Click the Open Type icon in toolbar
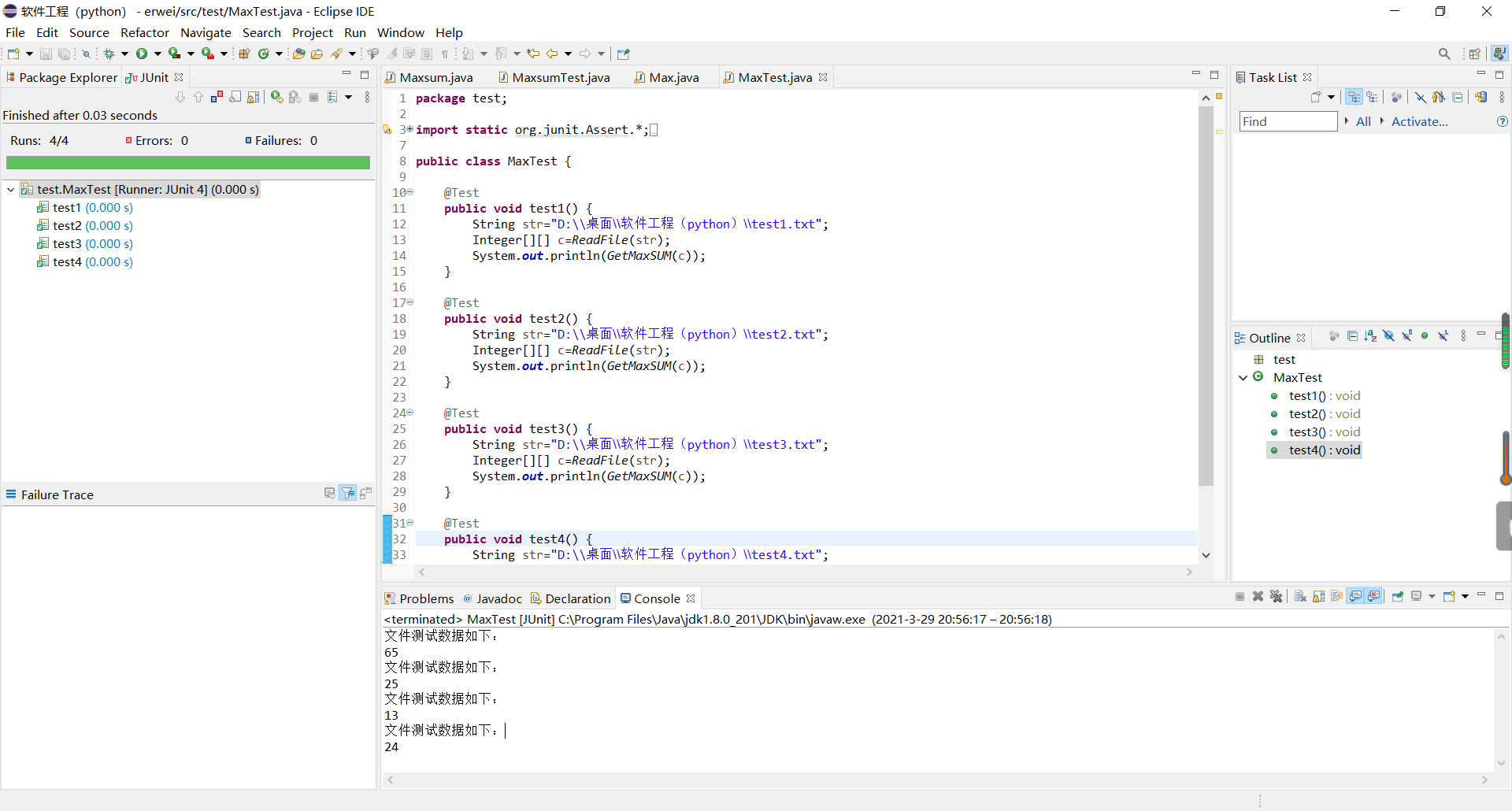1512x811 pixels. (x=298, y=54)
